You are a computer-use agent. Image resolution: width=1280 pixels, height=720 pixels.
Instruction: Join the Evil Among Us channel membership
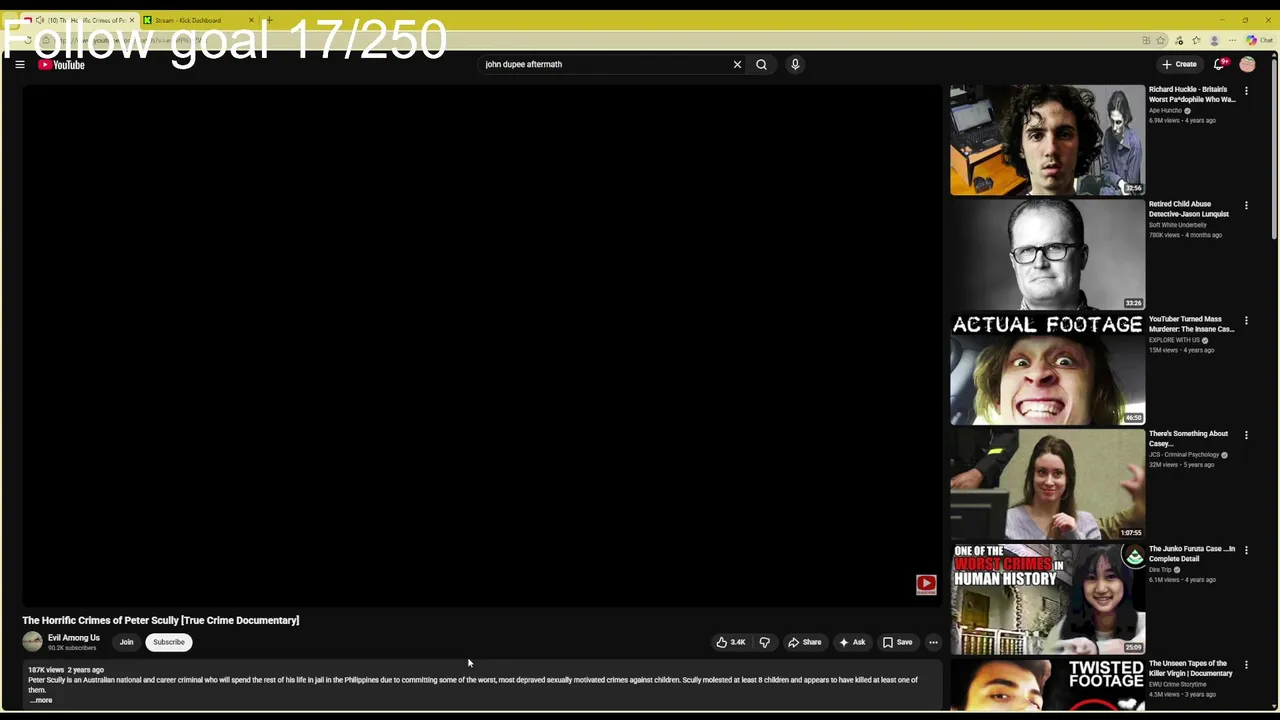[126, 642]
